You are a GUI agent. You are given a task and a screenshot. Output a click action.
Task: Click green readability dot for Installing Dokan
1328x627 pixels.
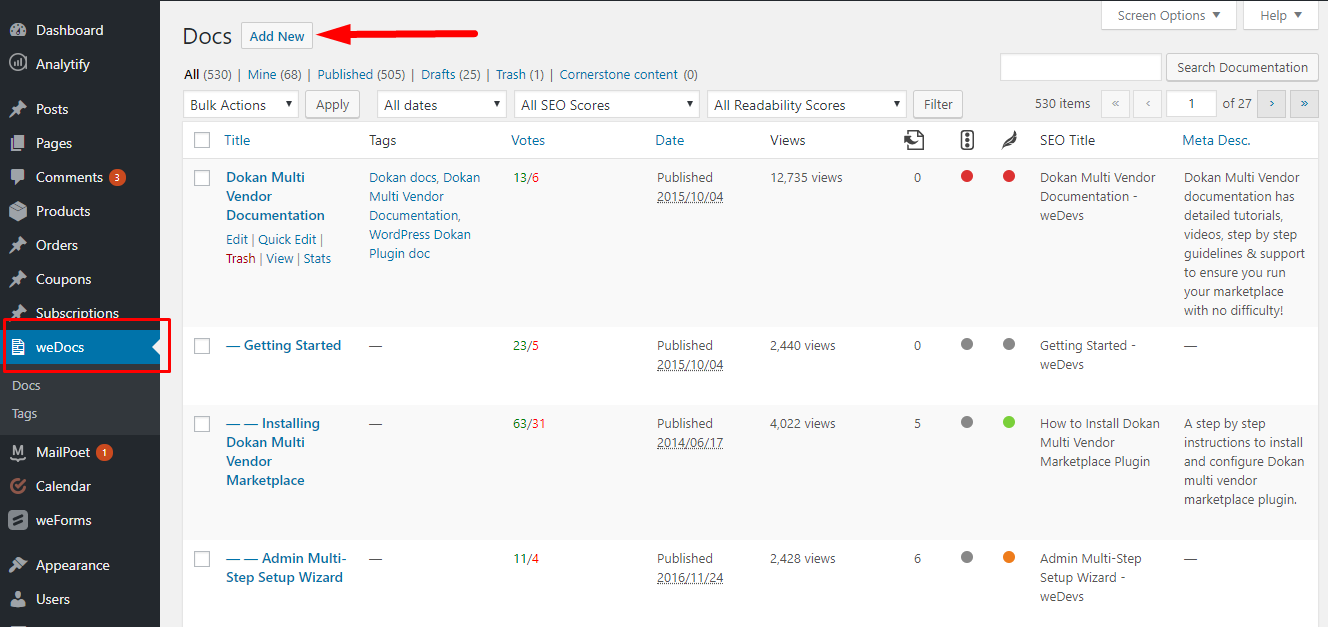pos(1009,422)
